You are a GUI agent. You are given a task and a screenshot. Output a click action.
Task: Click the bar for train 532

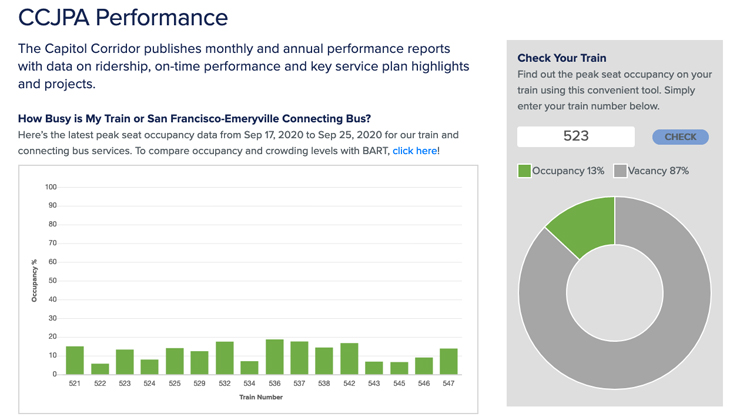pyautogui.click(x=225, y=358)
